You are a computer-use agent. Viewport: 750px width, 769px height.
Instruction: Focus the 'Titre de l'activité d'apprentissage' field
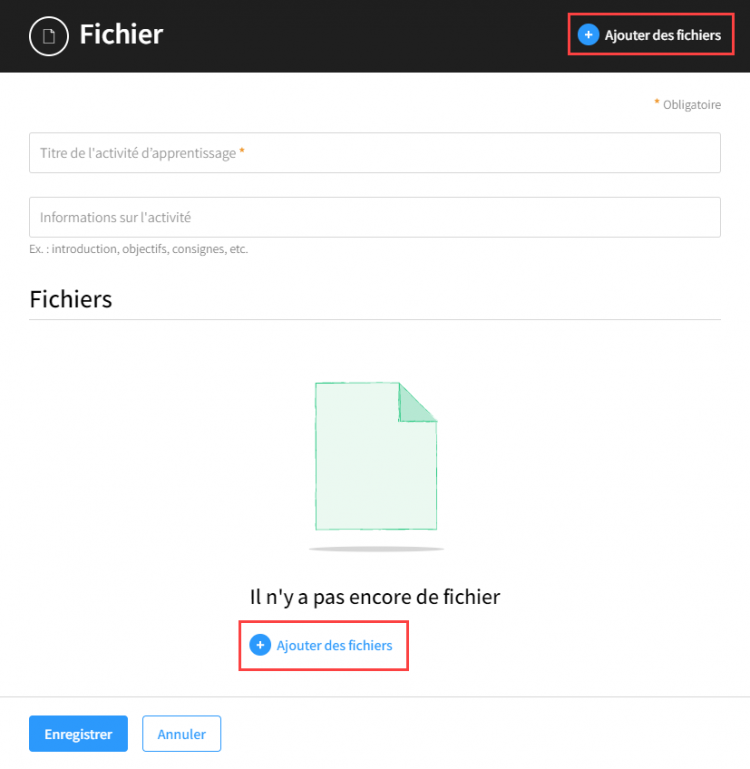(375, 153)
